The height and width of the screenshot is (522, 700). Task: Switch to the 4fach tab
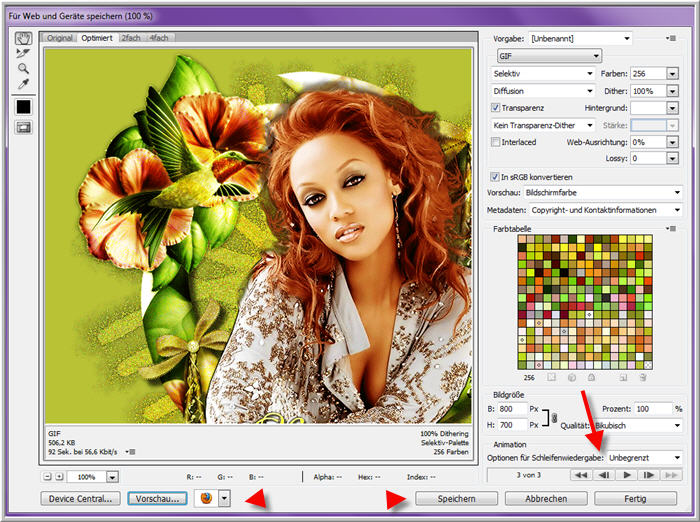[159, 38]
